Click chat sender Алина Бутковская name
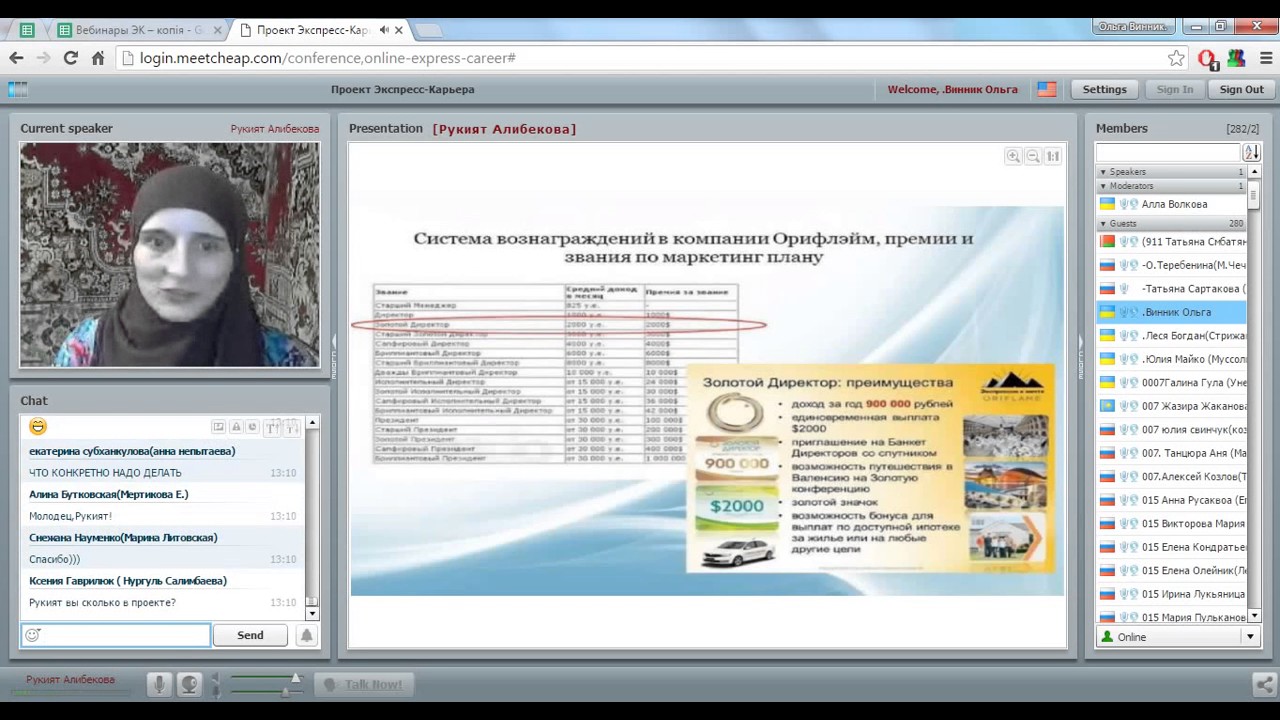Screen dimensions: 1280x720 (x=108, y=495)
